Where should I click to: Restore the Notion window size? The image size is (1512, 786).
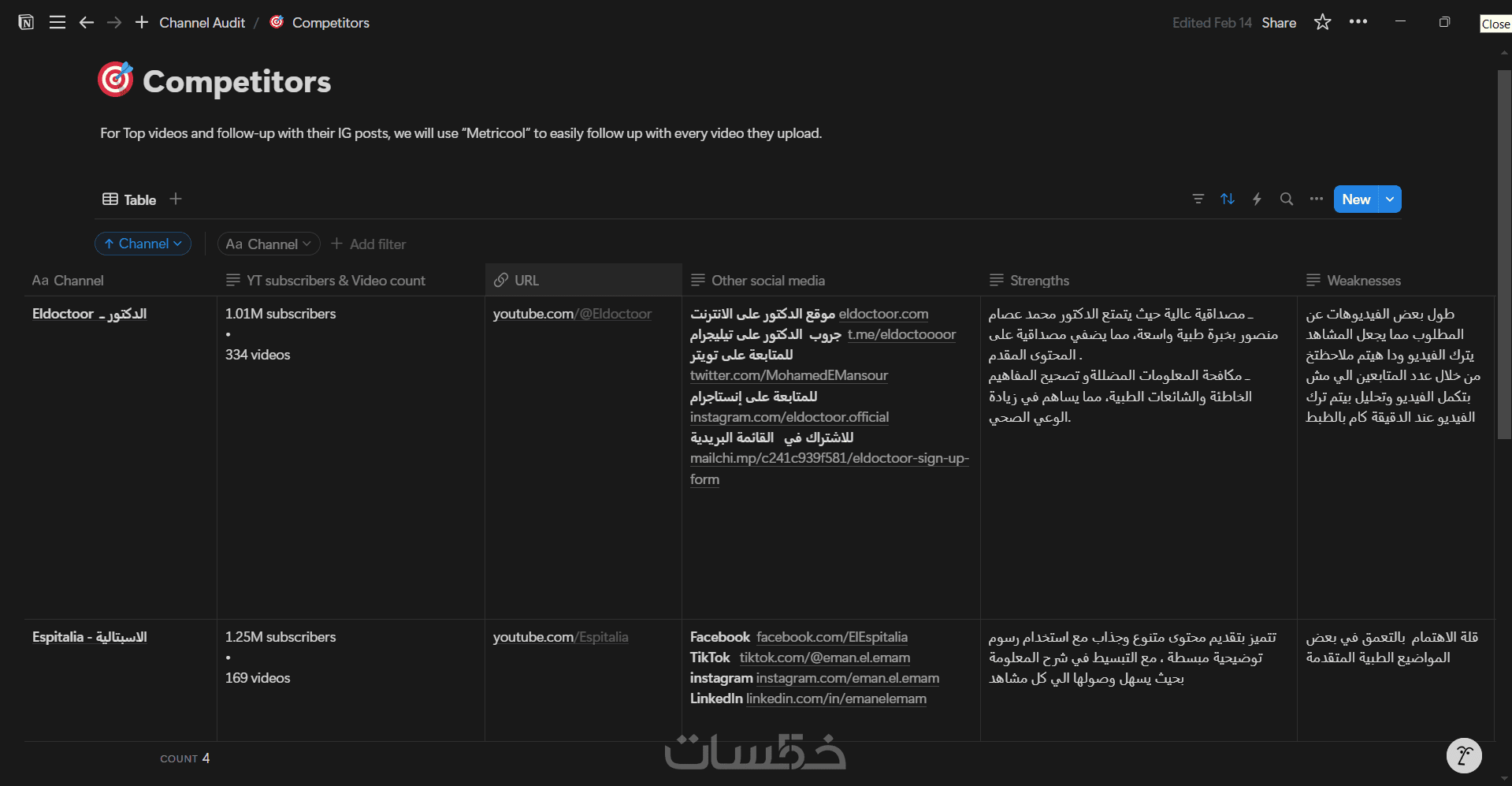click(1444, 22)
